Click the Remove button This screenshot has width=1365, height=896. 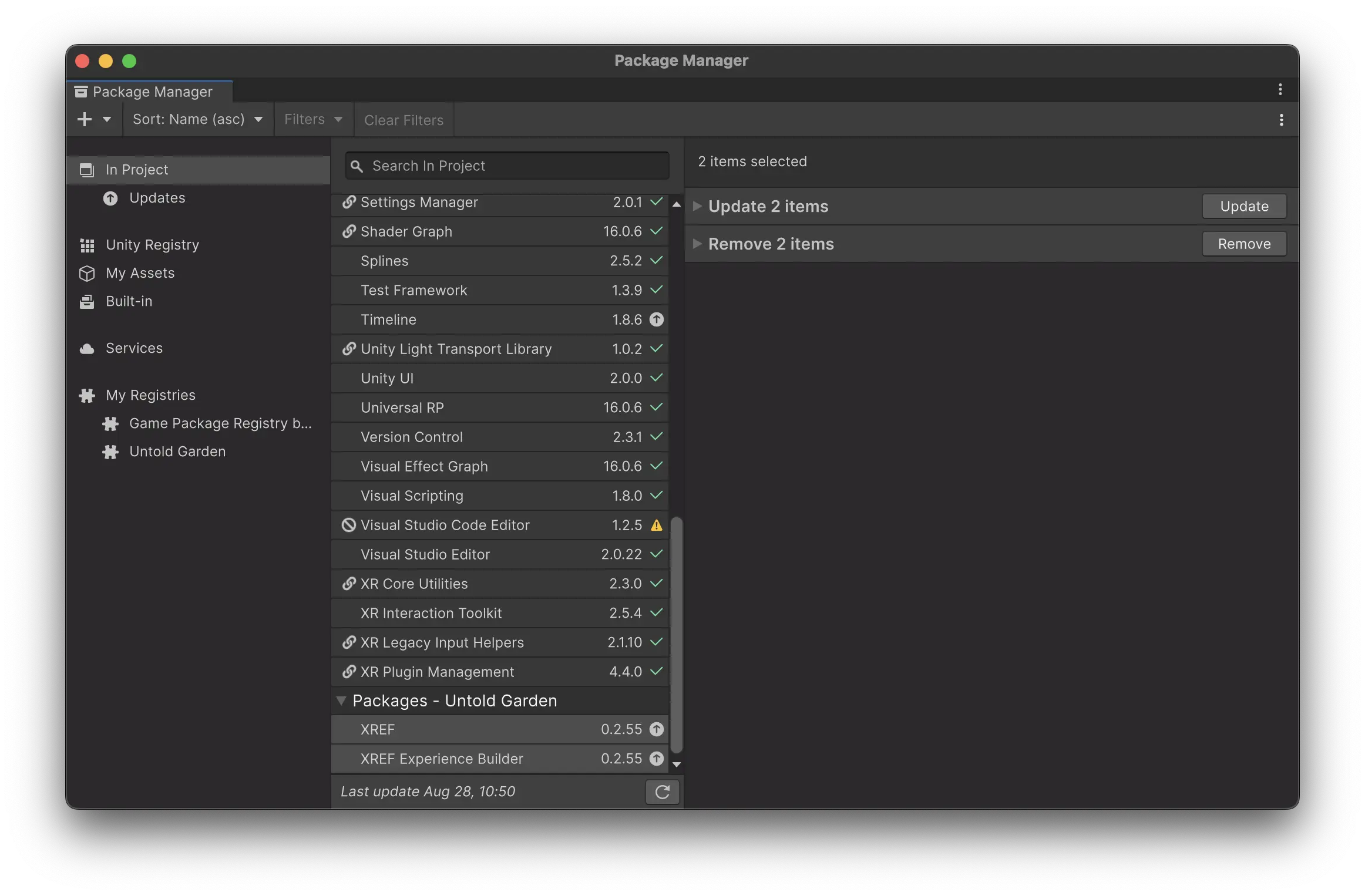pyautogui.click(x=1243, y=244)
